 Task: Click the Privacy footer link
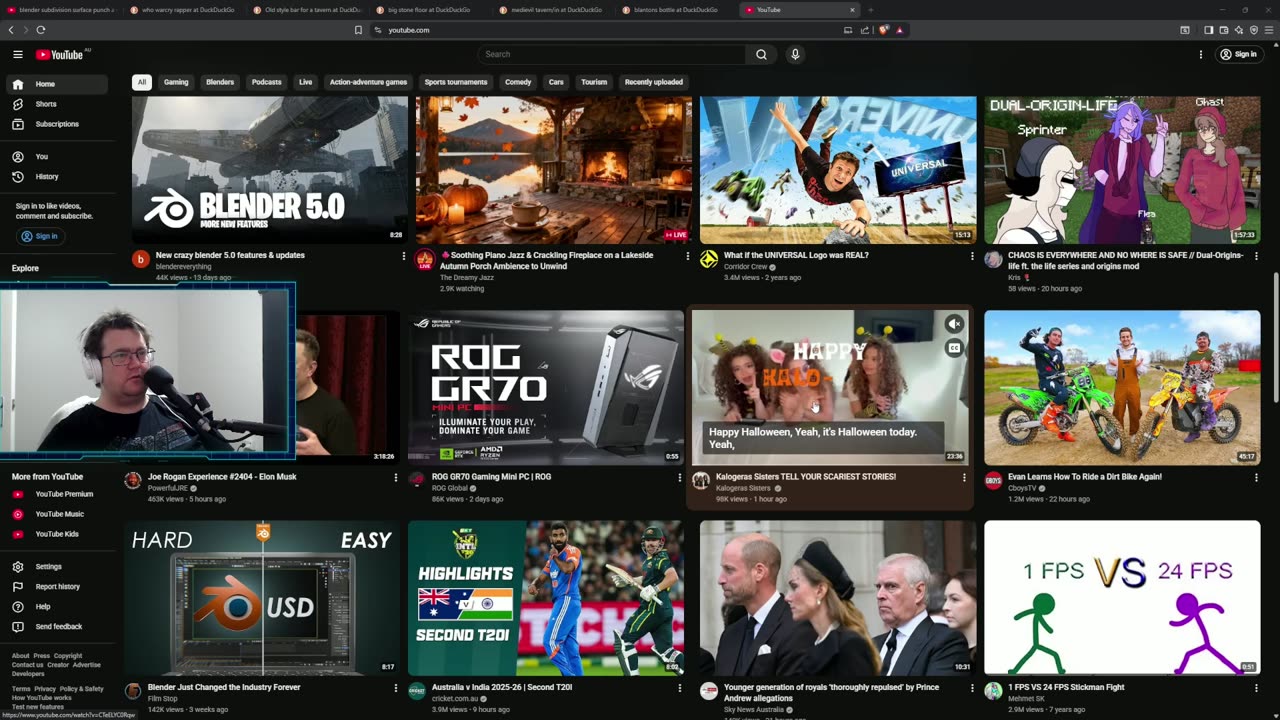click(x=45, y=689)
